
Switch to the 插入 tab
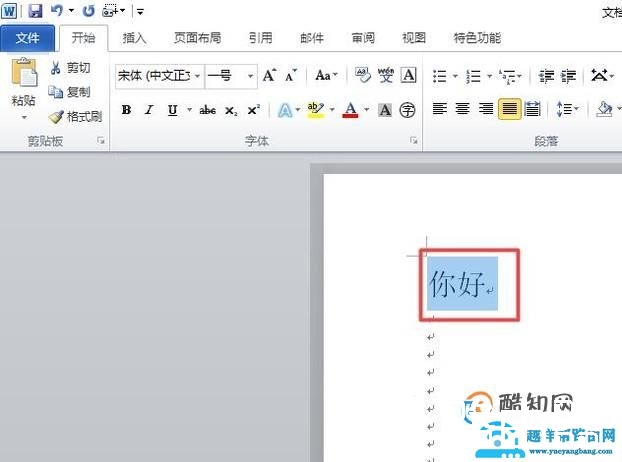coord(134,38)
